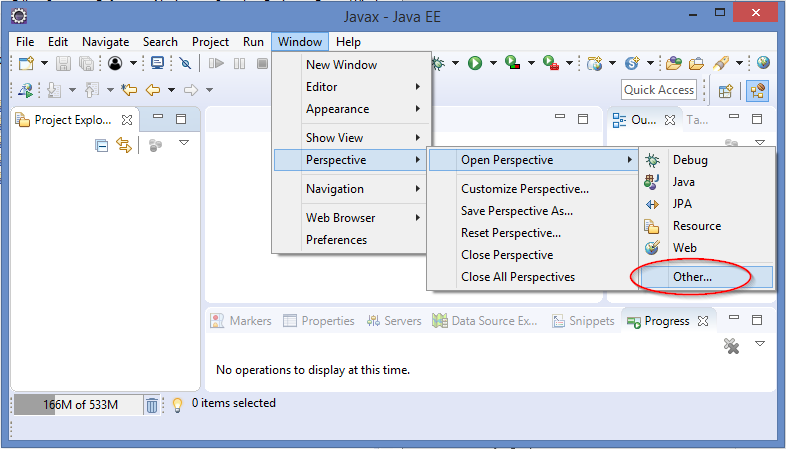Select Debug perspective from submenu
Screen dimensions: 786x449
(689, 160)
